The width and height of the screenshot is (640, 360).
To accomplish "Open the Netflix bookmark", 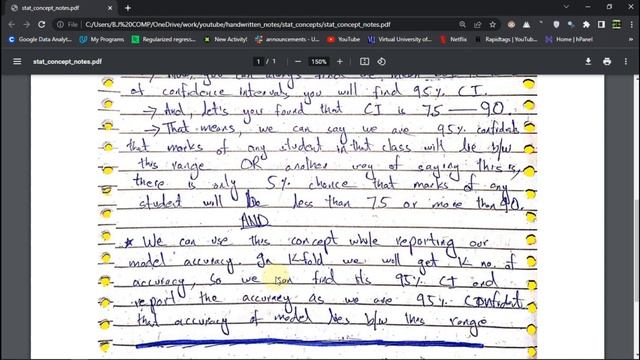I will point(453,39).
